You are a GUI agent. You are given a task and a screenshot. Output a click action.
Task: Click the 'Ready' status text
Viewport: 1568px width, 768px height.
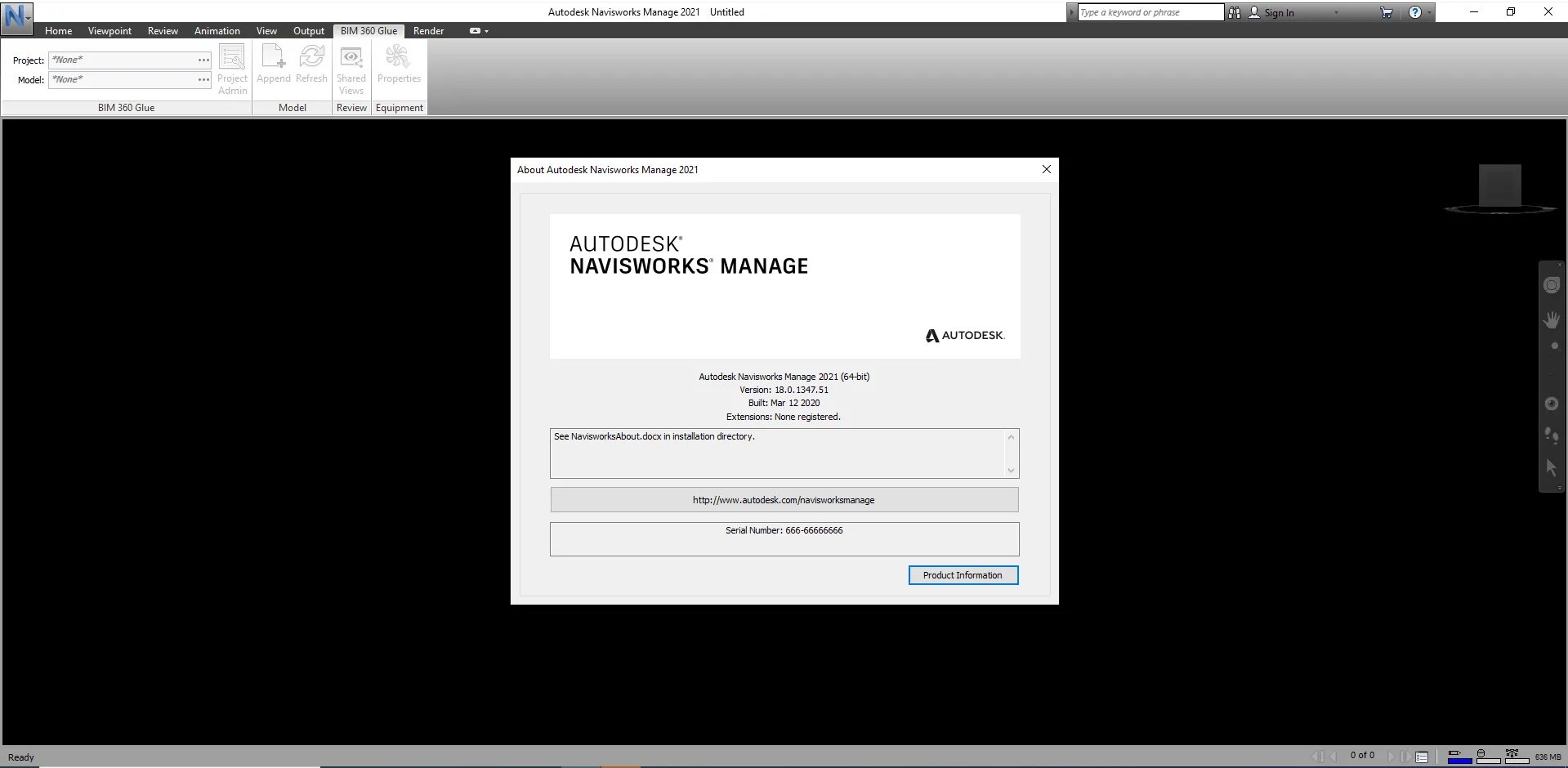coord(21,757)
